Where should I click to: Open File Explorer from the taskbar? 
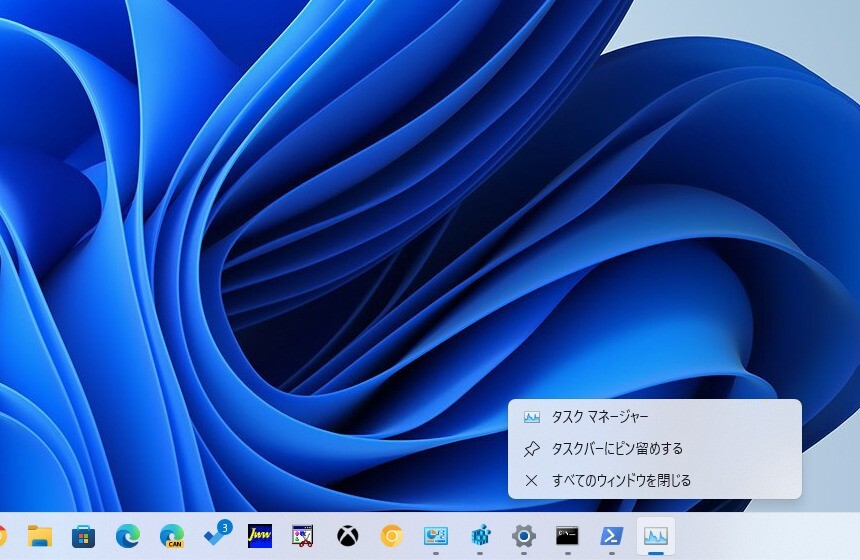coord(40,536)
